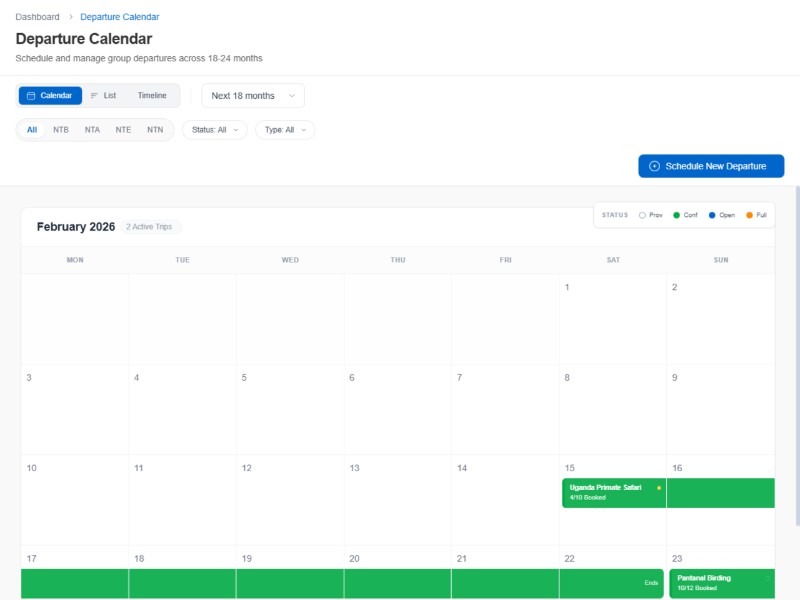
Task: Open the Next 18 months range dropdown
Action: coord(253,96)
